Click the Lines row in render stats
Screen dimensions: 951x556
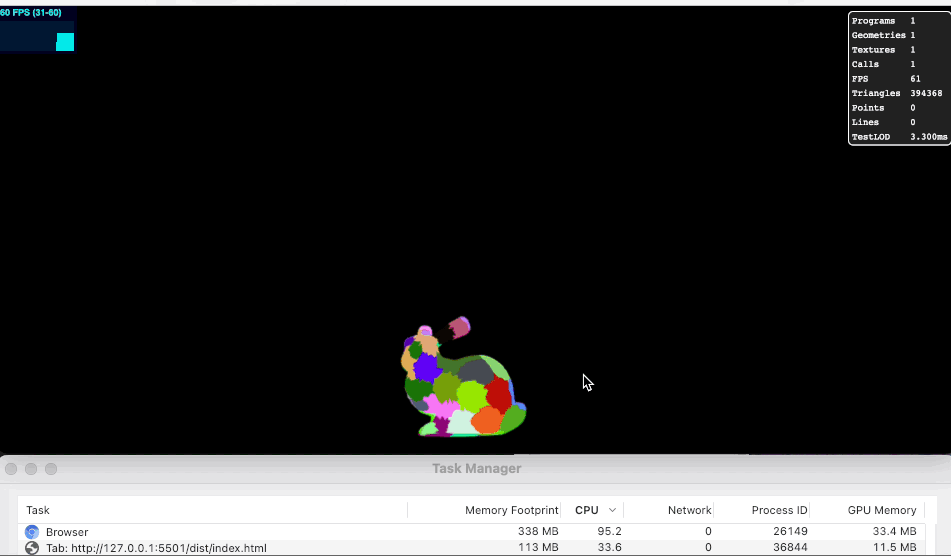coord(899,122)
